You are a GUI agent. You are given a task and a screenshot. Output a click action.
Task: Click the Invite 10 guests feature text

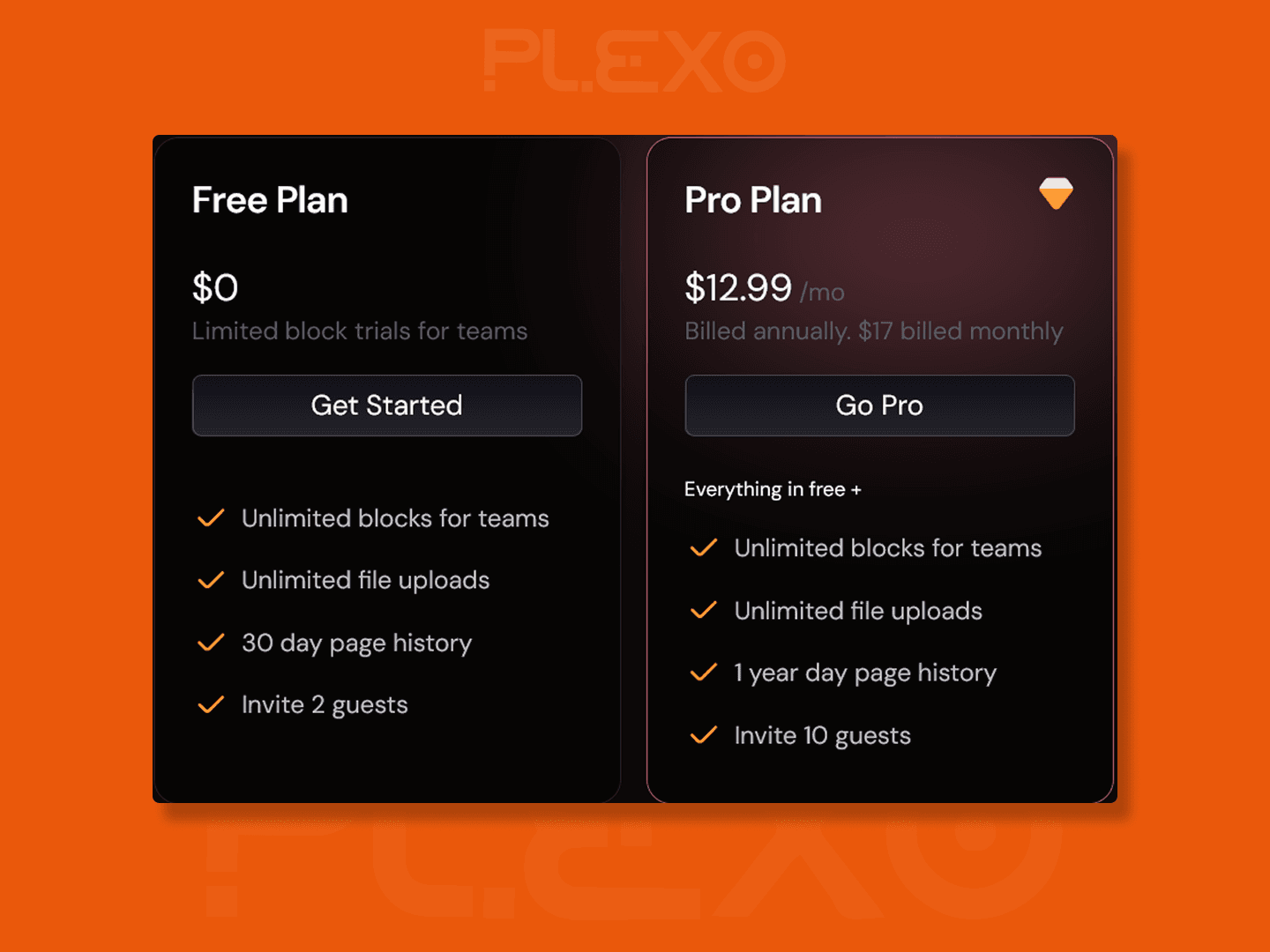(x=822, y=736)
